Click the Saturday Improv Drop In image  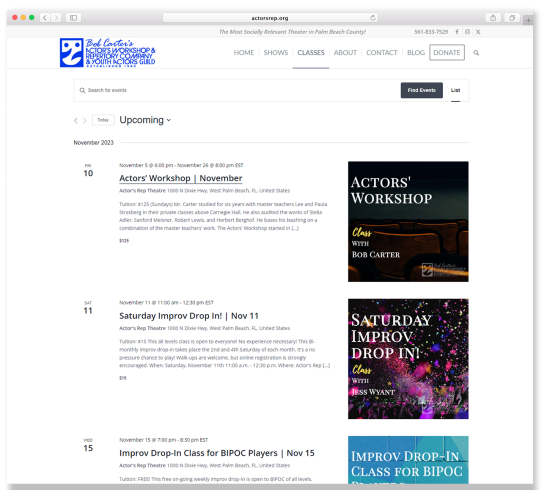coord(408,359)
